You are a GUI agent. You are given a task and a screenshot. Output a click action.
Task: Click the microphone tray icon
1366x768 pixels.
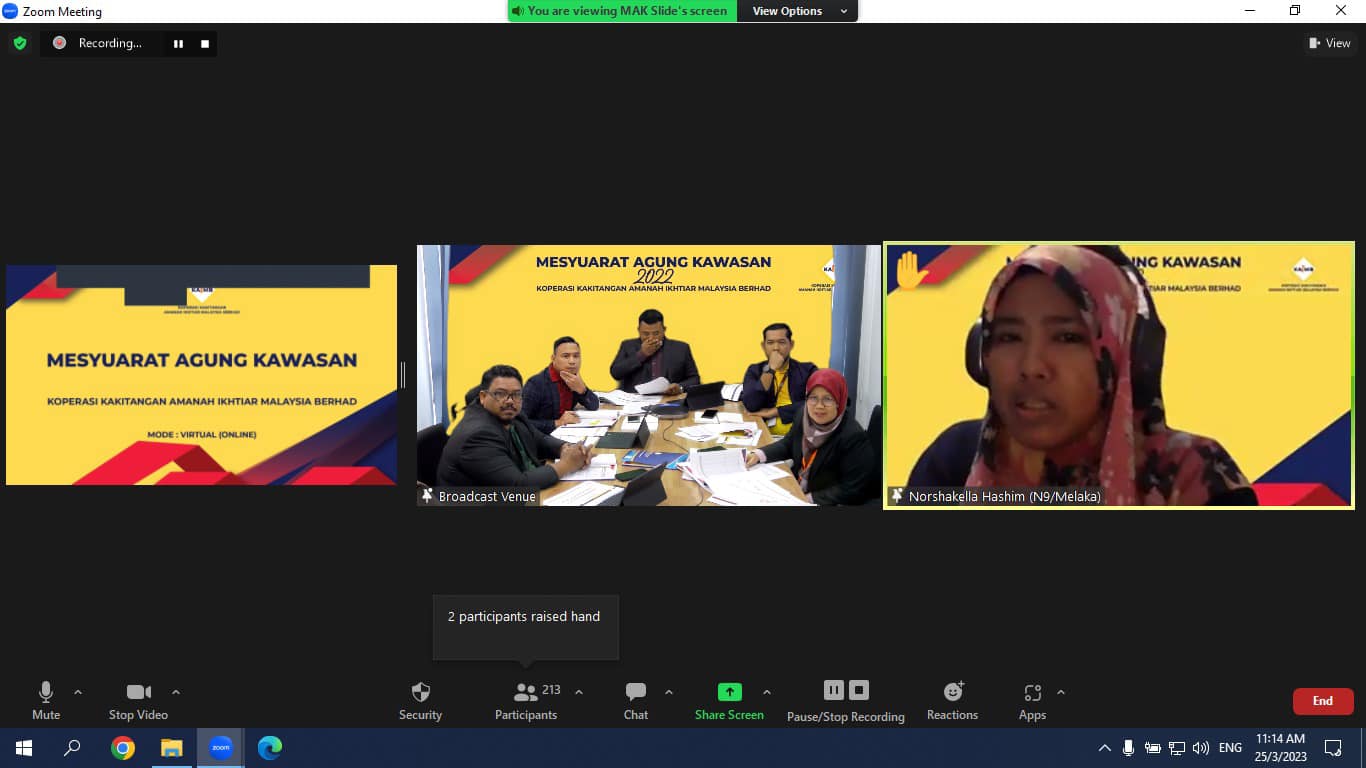pyautogui.click(x=1129, y=748)
